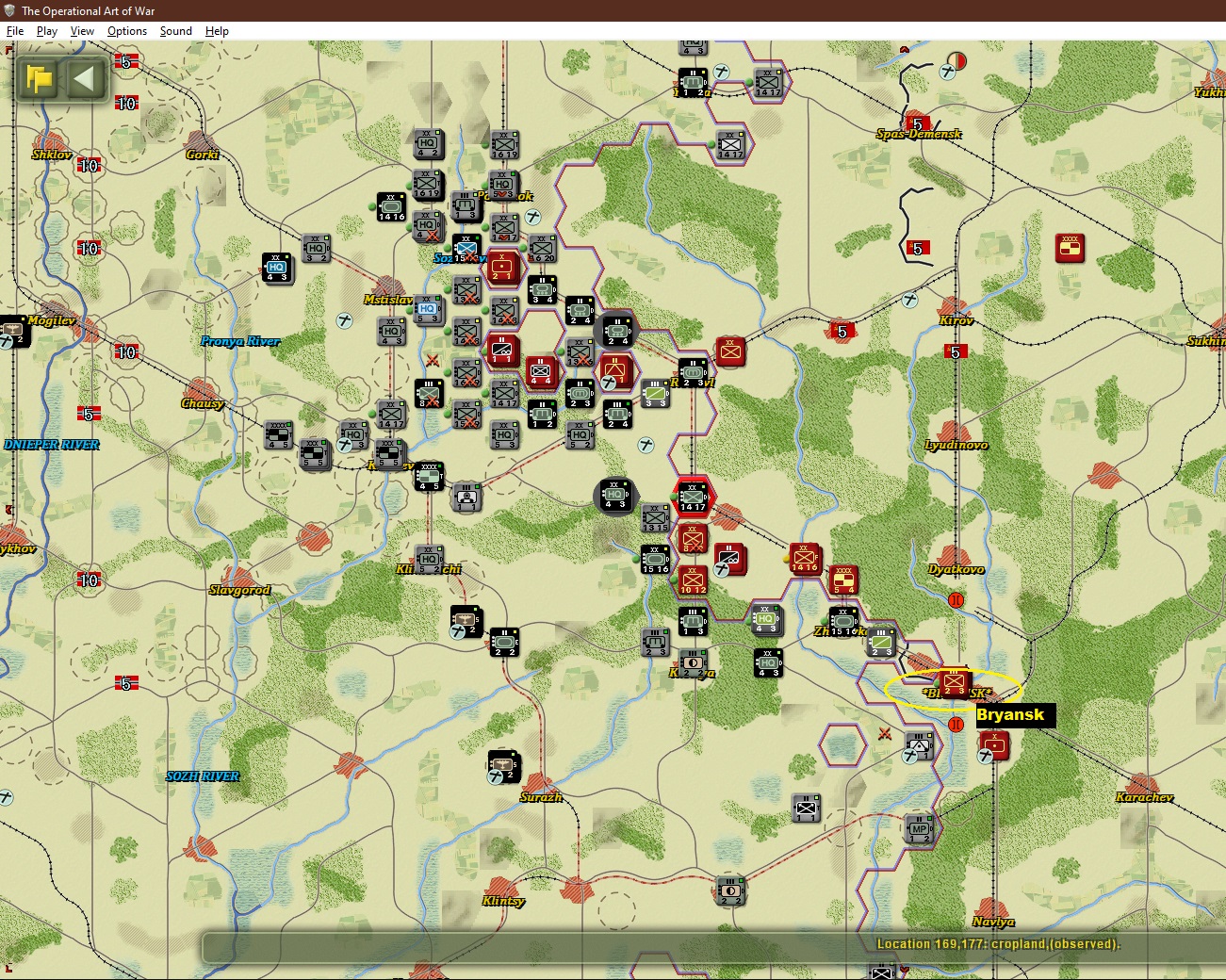Select the red-hex-outlined 14 17 division counter
The image size is (1226, 980).
click(x=693, y=497)
